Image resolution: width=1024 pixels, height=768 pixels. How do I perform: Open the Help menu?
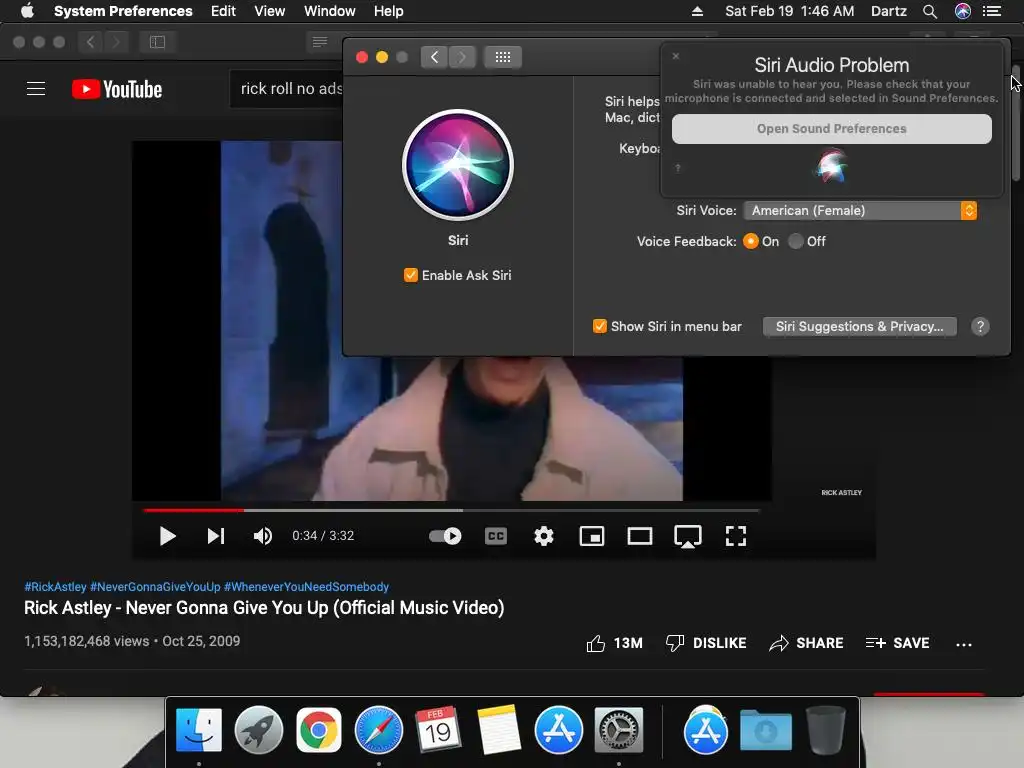click(389, 11)
